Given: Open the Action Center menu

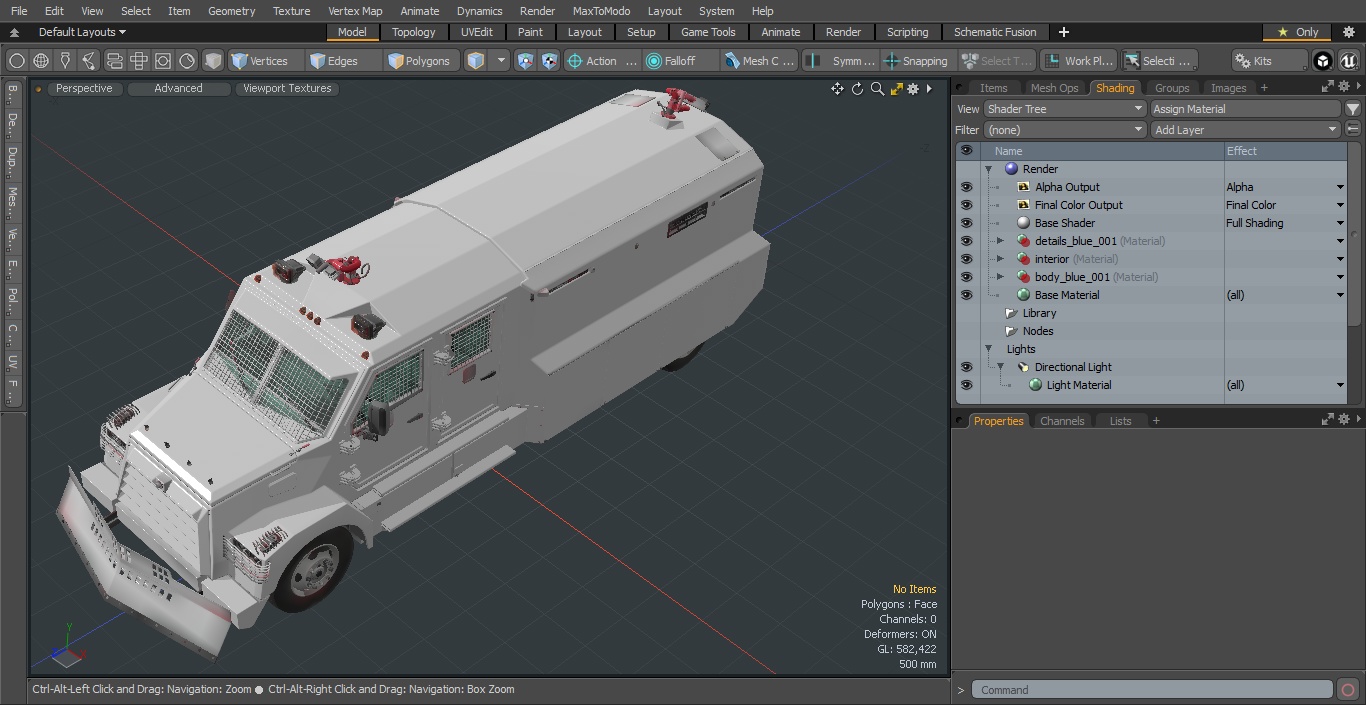Looking at the screenshot, I should (602, 61).
